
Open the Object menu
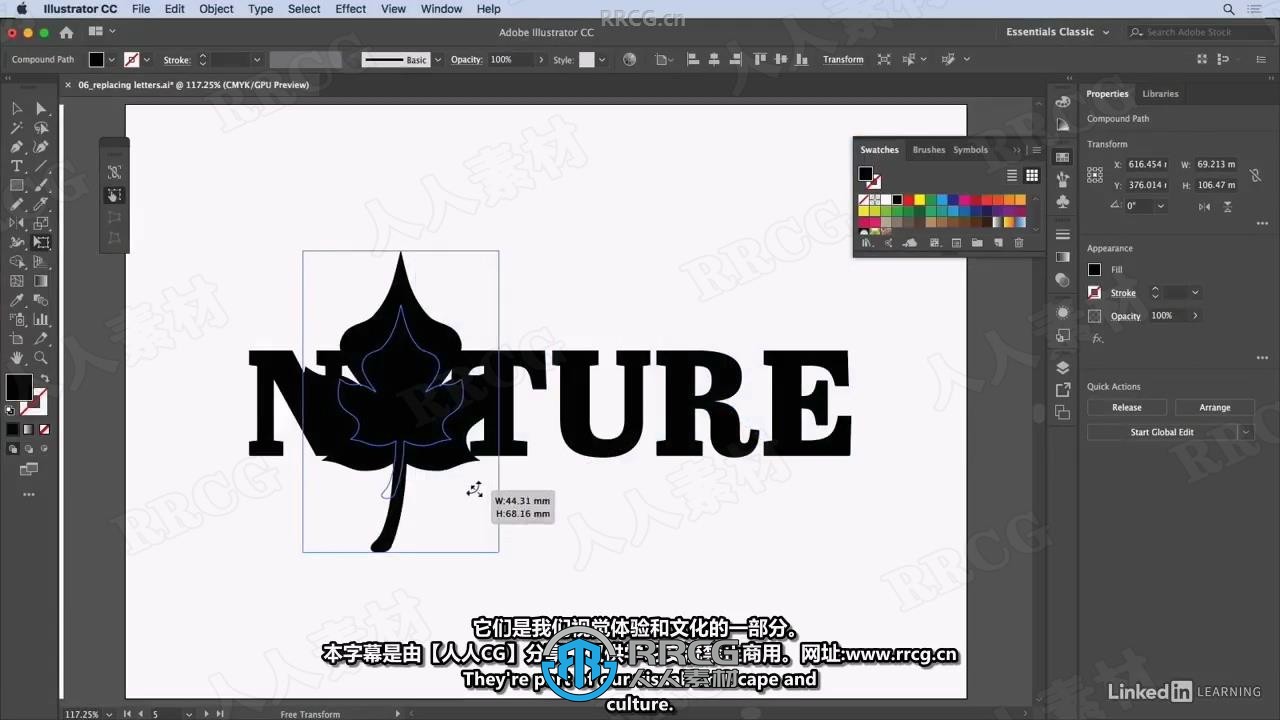coord(216,9)
